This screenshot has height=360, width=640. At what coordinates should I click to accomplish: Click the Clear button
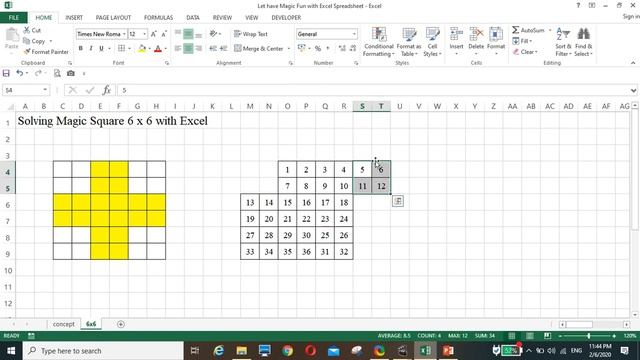point(525,52)
